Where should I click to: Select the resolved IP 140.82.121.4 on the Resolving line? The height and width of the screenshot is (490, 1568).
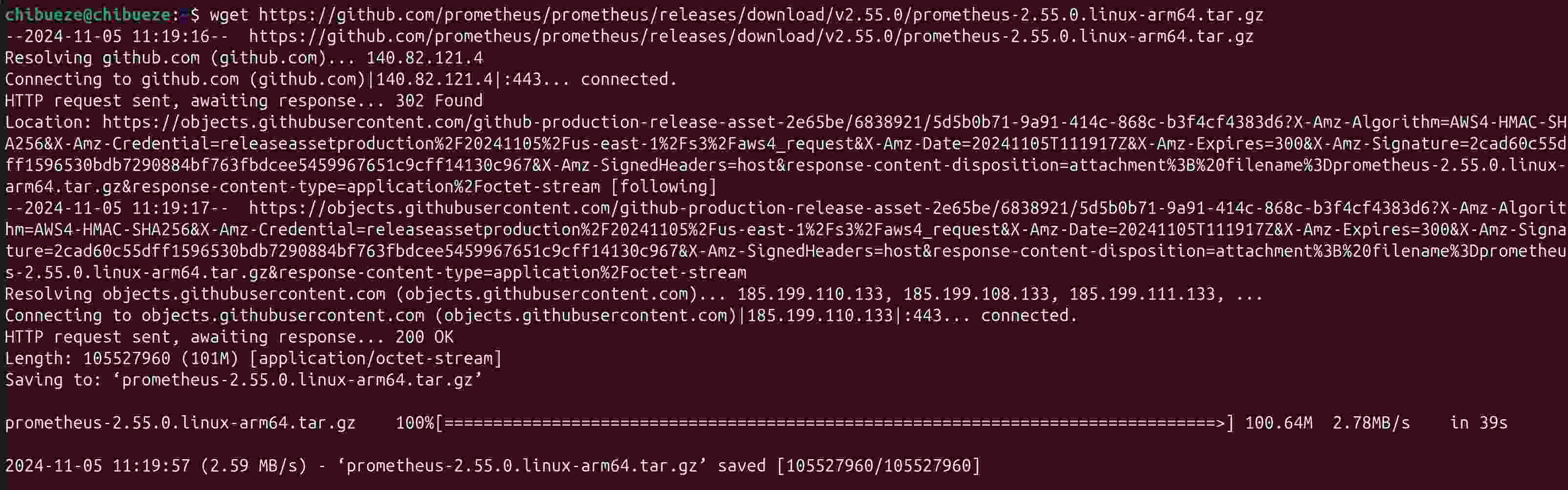424,59
